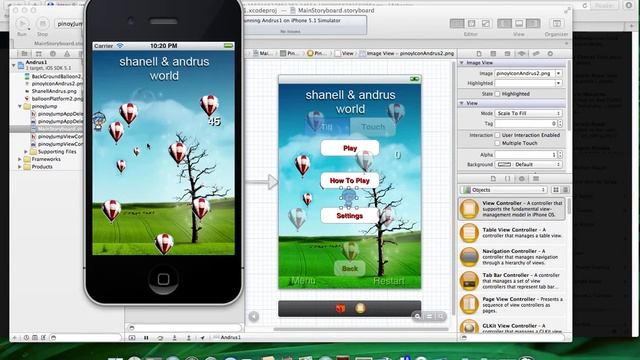Screen dimensions: 640x360
Task: Show the Project navigator folder icon
Action: pos(24,53)
